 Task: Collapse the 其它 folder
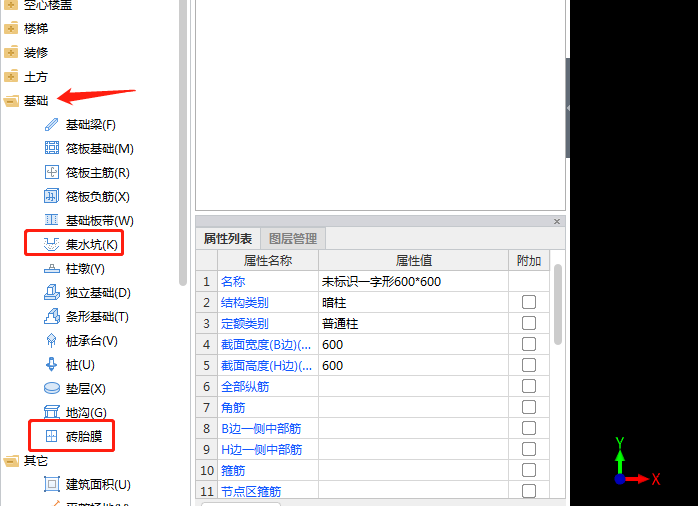coord(11,461)
